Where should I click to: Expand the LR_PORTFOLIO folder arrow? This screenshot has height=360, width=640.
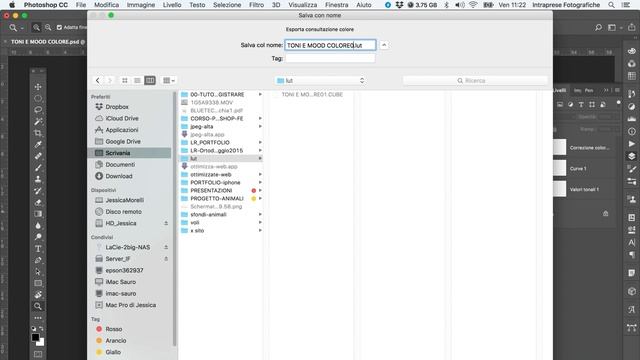[260, 142]
